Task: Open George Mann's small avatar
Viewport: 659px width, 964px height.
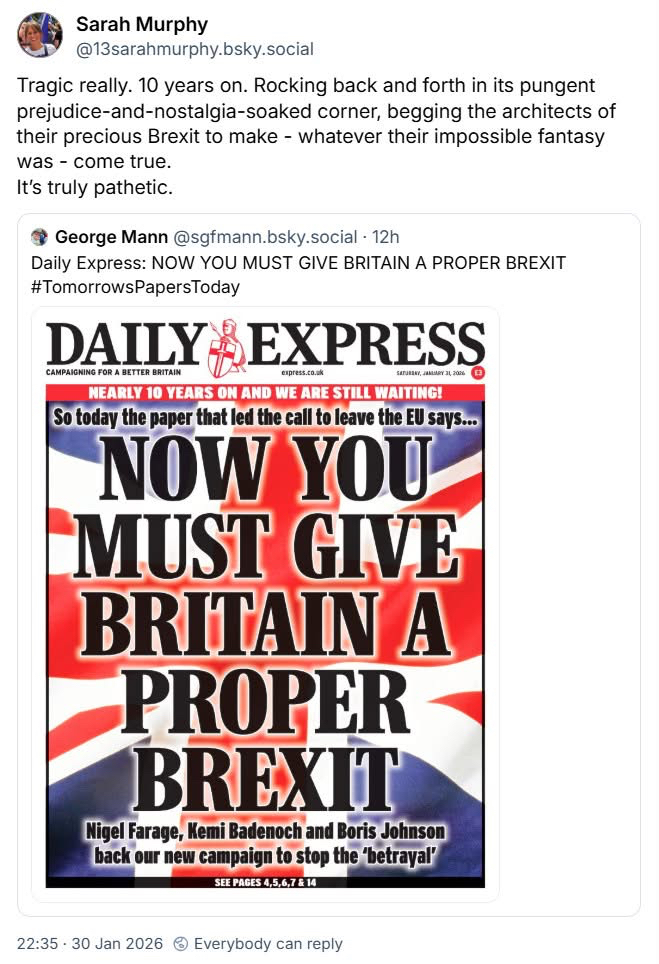Action: (x=40, y=237)
